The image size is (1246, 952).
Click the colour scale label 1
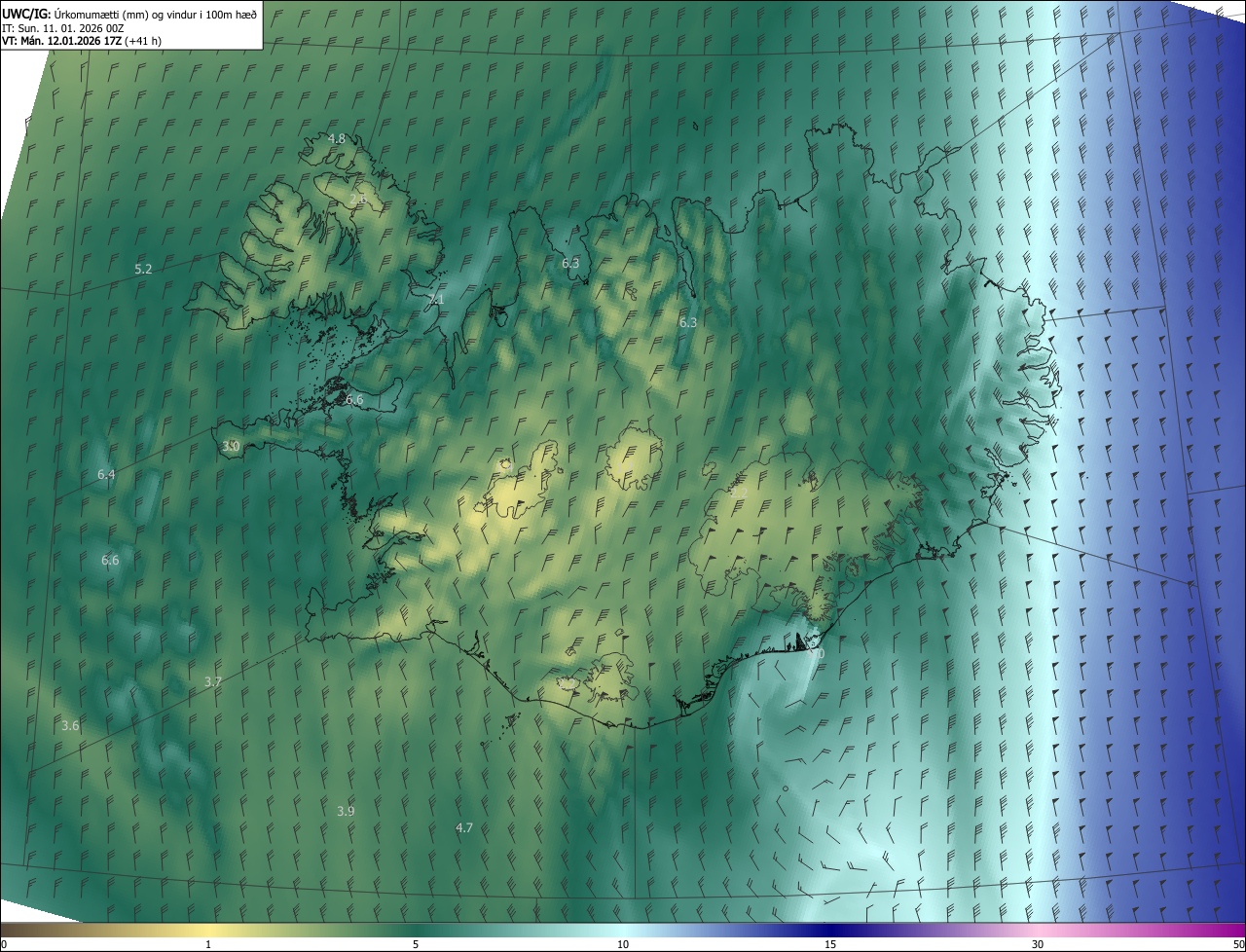[x=208, y=944]
